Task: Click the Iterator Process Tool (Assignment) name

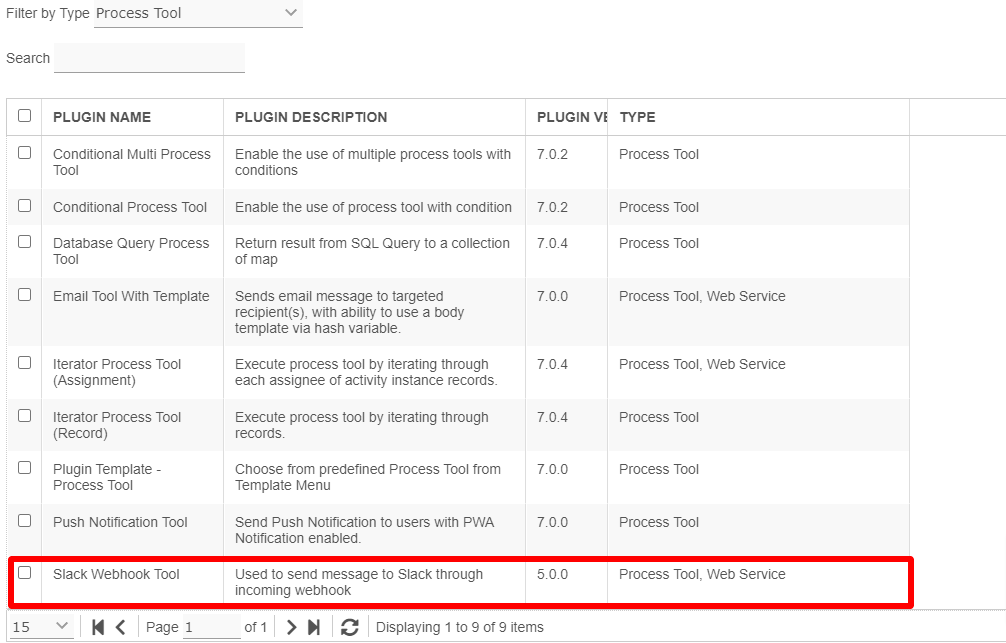Action: coord(117,372)
